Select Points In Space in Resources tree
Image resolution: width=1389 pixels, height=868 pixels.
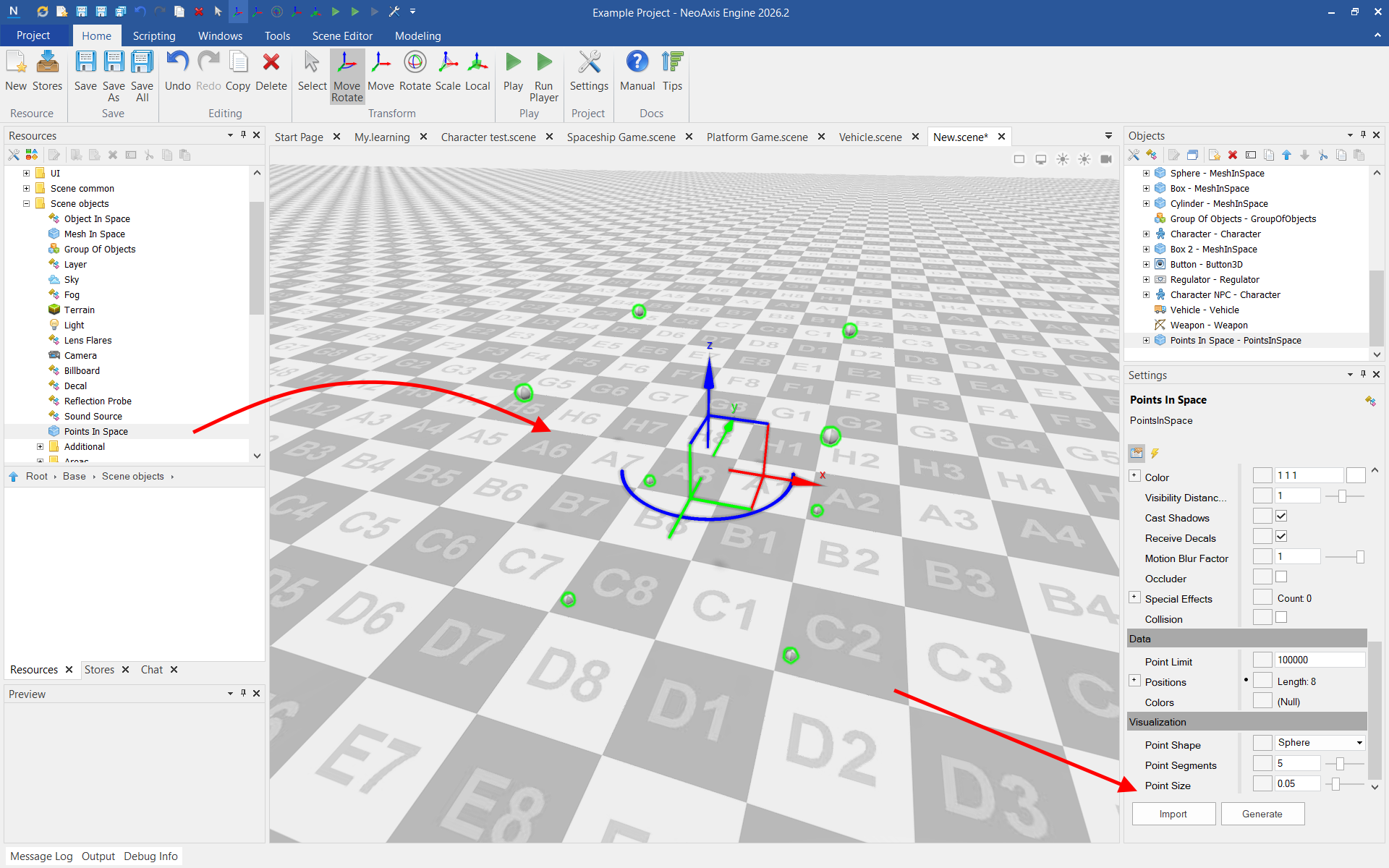[x=95, y=431]
